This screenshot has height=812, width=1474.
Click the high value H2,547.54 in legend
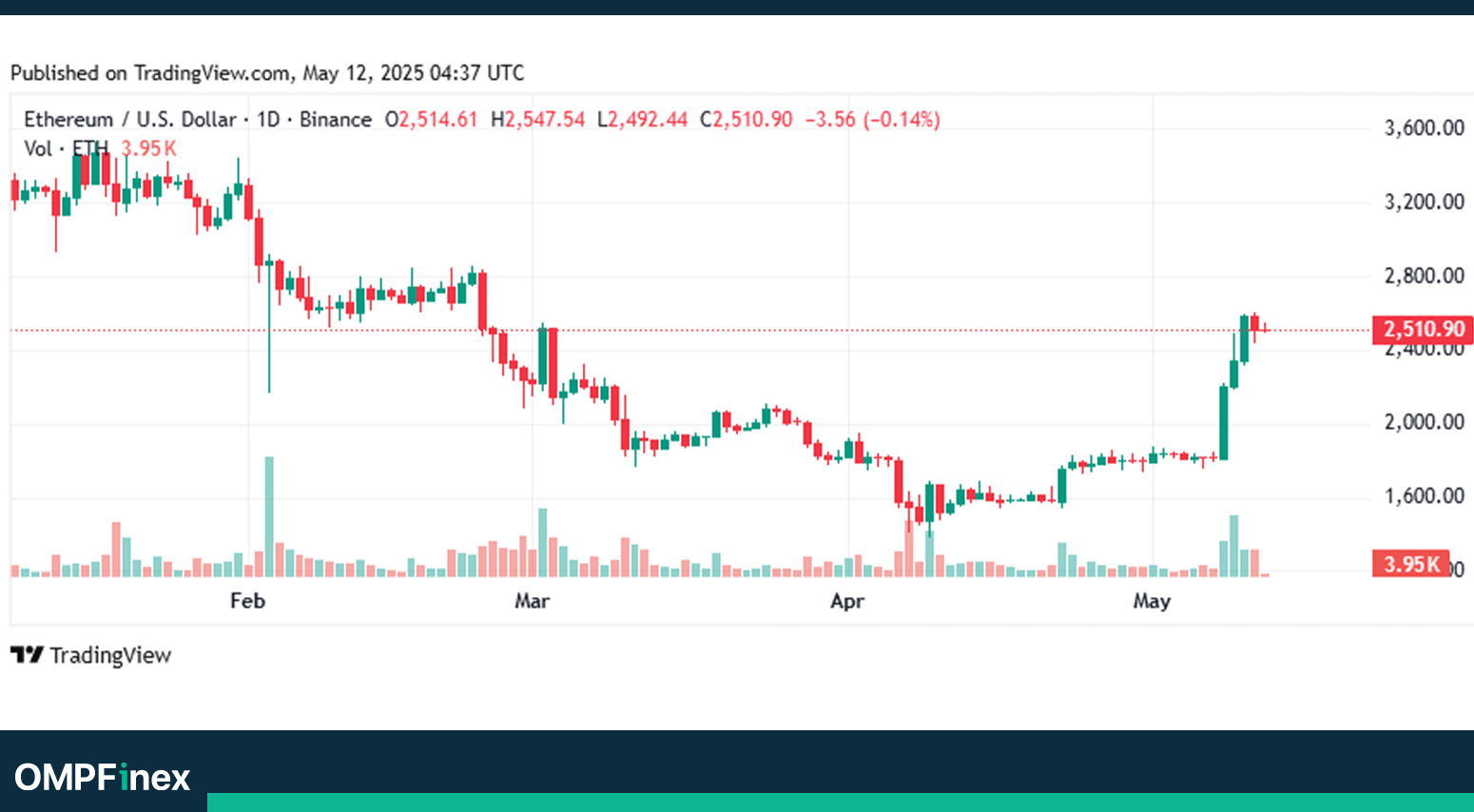tap(538, 120)
